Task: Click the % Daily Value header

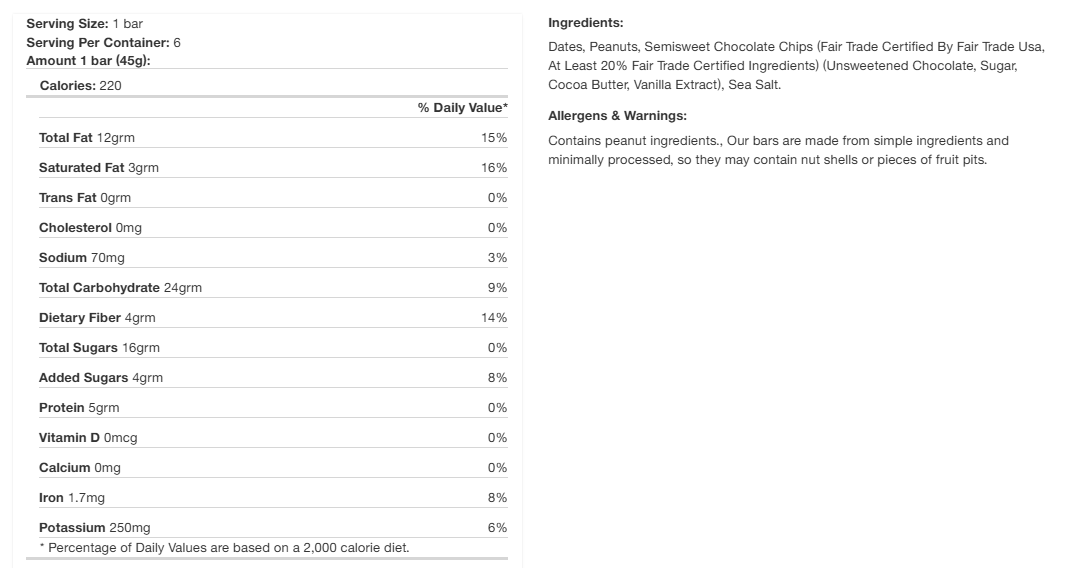Action: pos(462,108)
